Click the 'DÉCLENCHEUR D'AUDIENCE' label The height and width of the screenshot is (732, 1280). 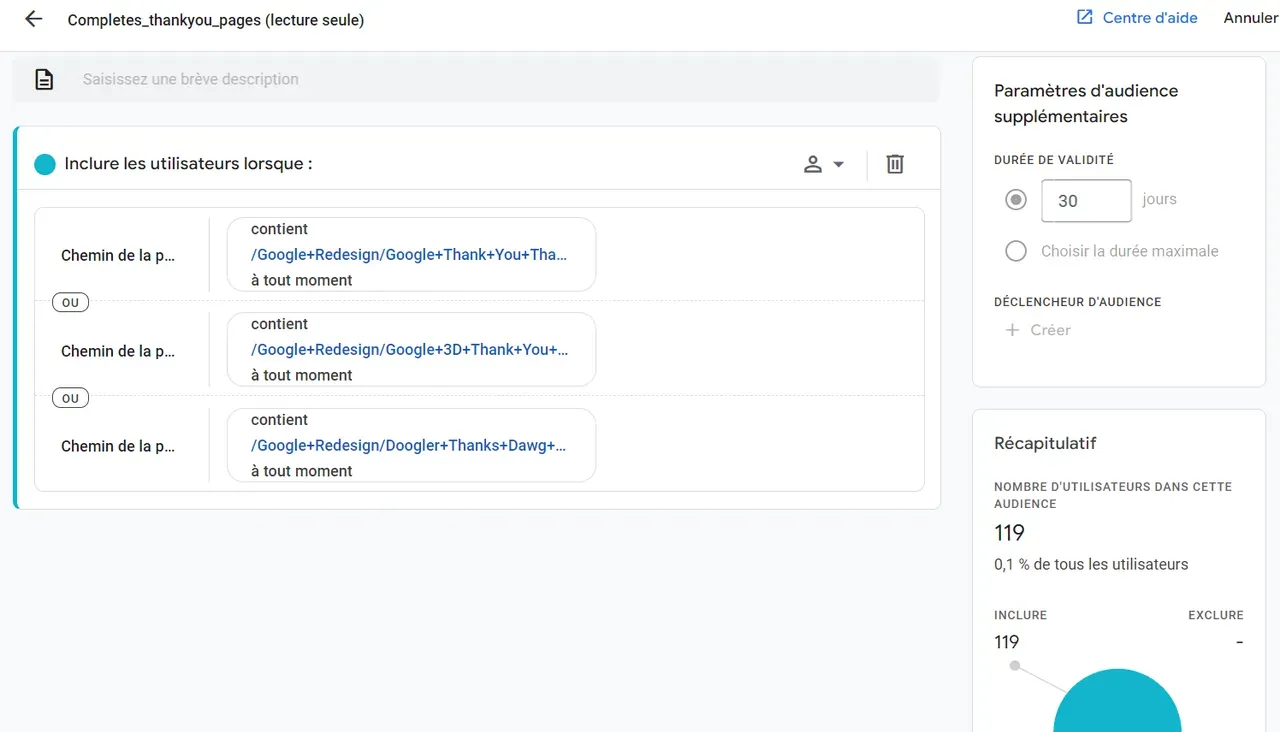[1077, 302]
